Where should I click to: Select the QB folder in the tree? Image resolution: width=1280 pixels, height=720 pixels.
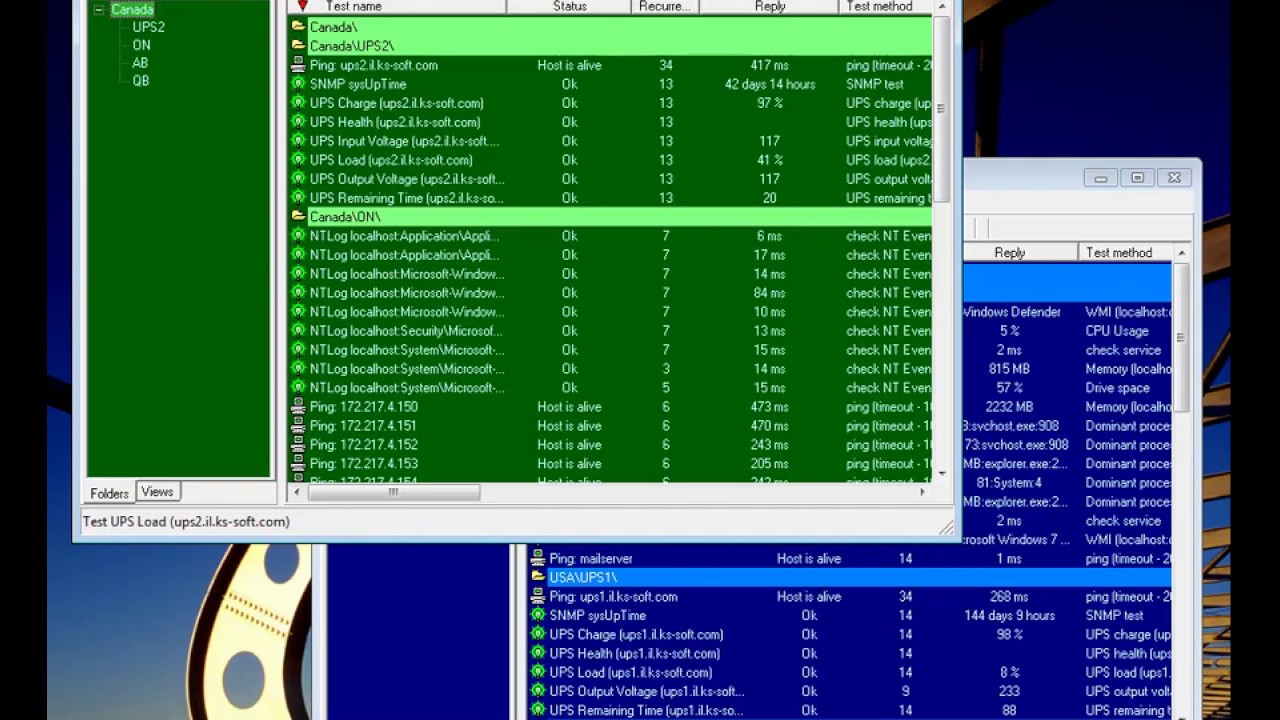click(141, 81)
